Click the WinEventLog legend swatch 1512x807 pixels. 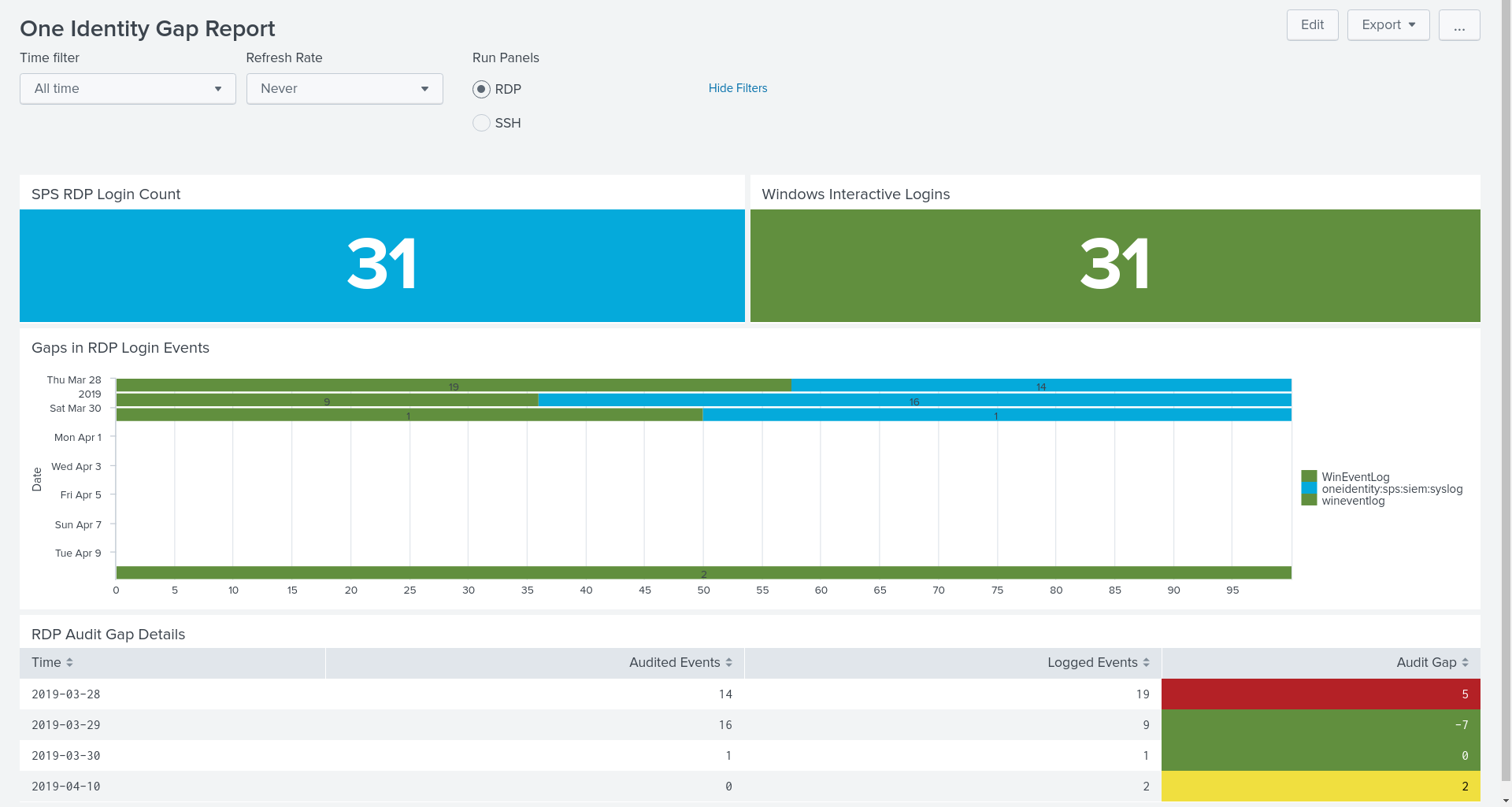tap(1309, 477)
